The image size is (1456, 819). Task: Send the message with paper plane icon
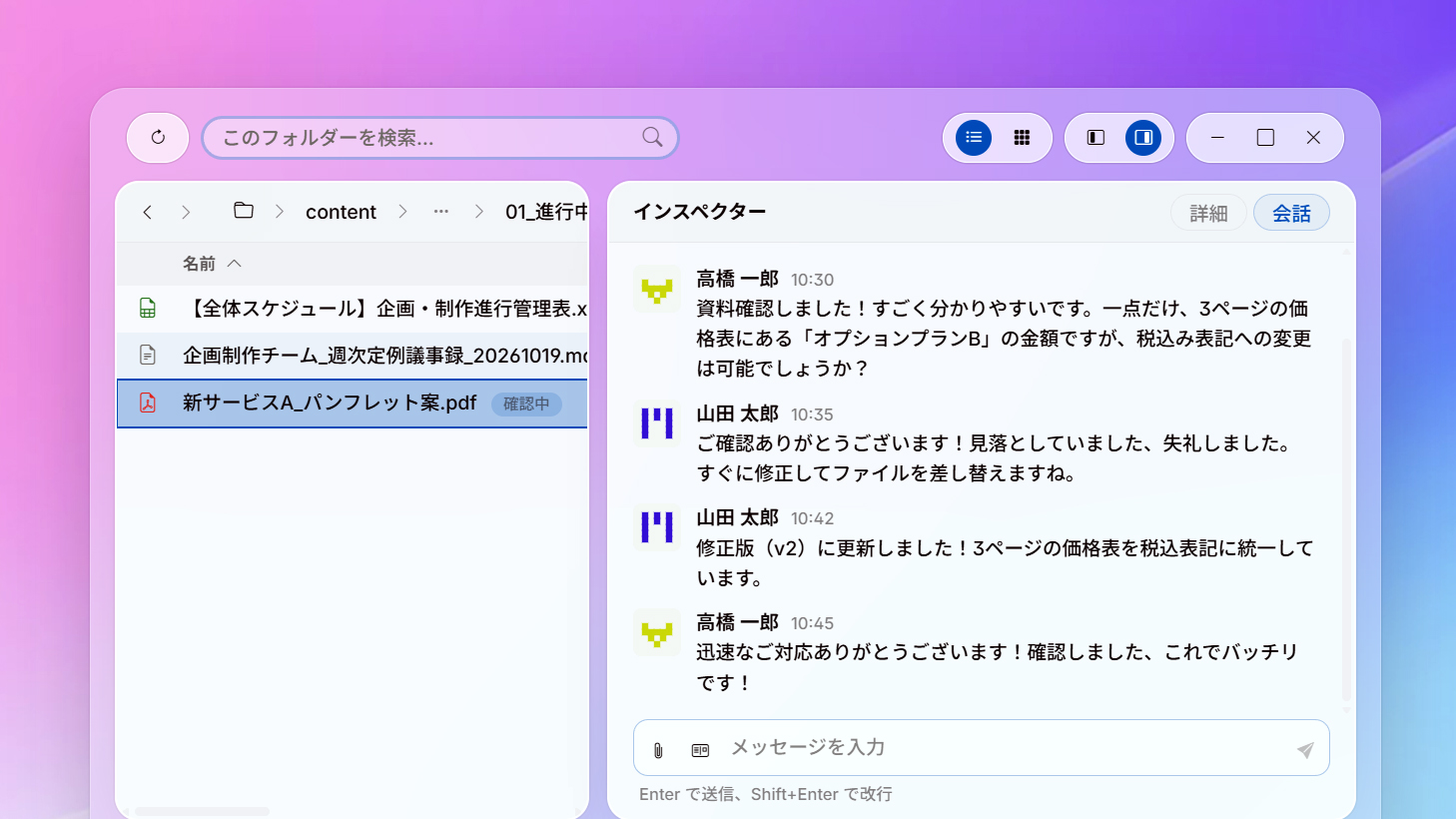pyautogui.click(x=1305, y=750)
